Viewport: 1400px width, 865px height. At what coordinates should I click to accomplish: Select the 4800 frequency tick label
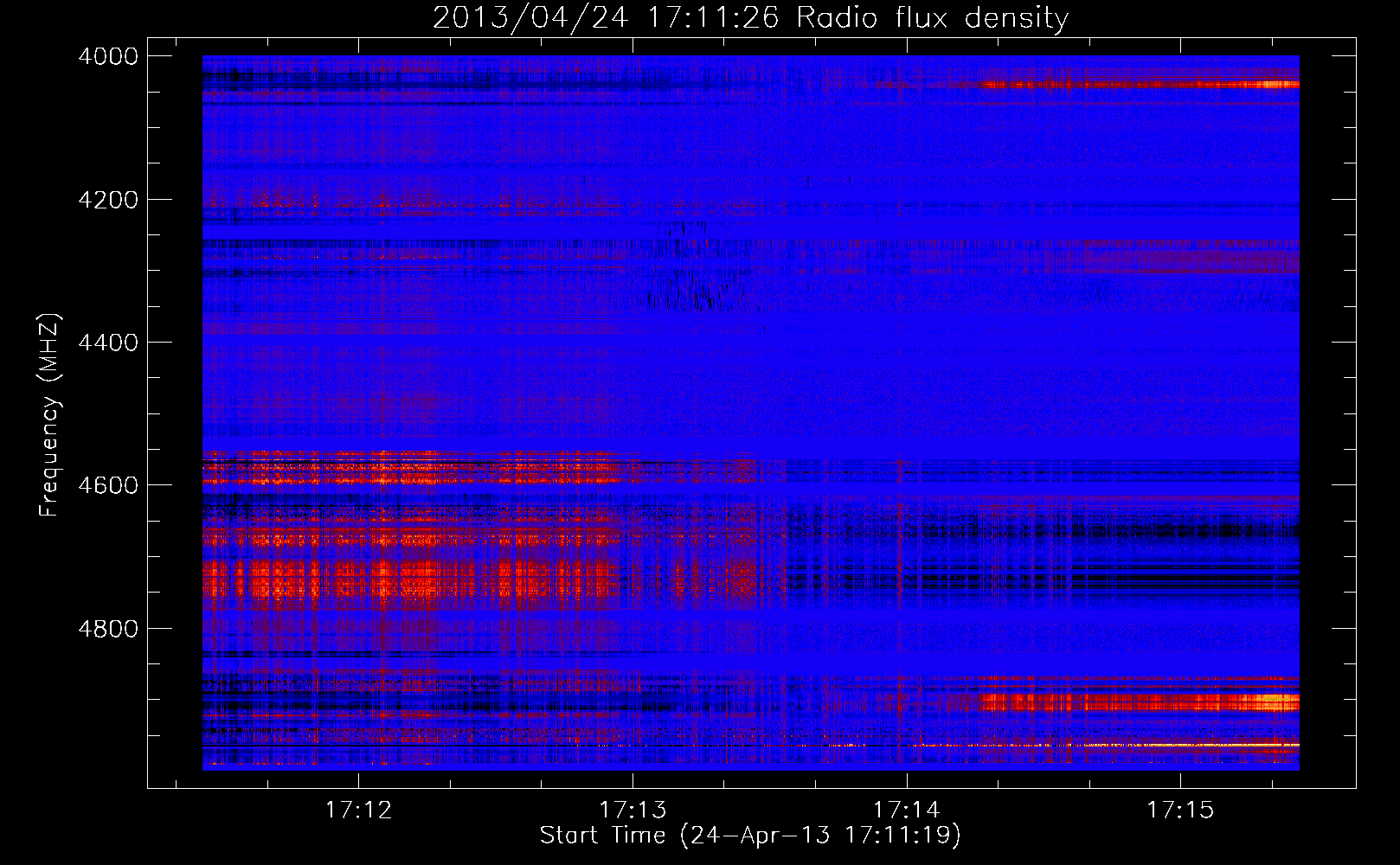(108, 629)
